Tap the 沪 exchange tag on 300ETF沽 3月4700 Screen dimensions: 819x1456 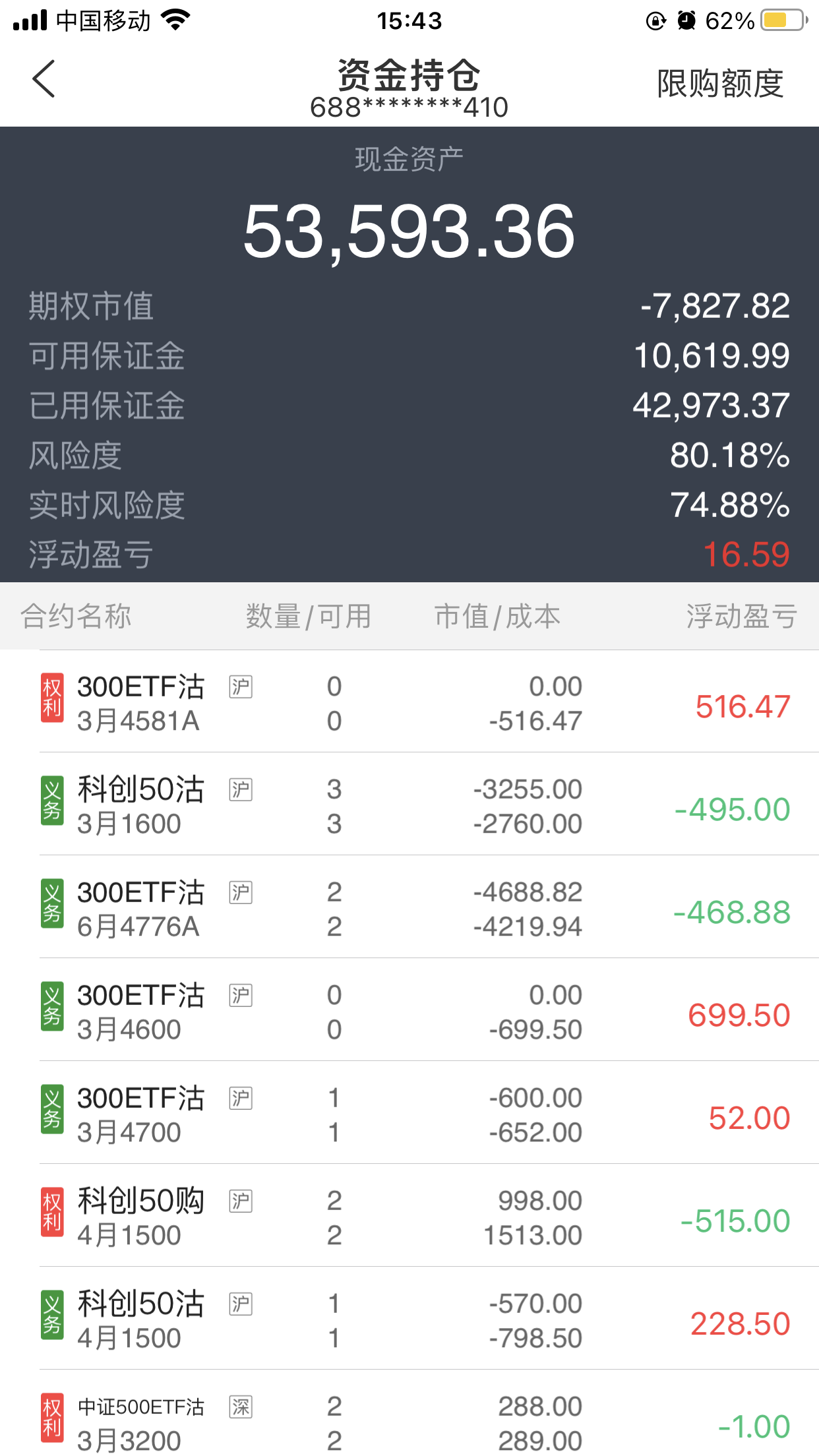(x=241, y=1098)
